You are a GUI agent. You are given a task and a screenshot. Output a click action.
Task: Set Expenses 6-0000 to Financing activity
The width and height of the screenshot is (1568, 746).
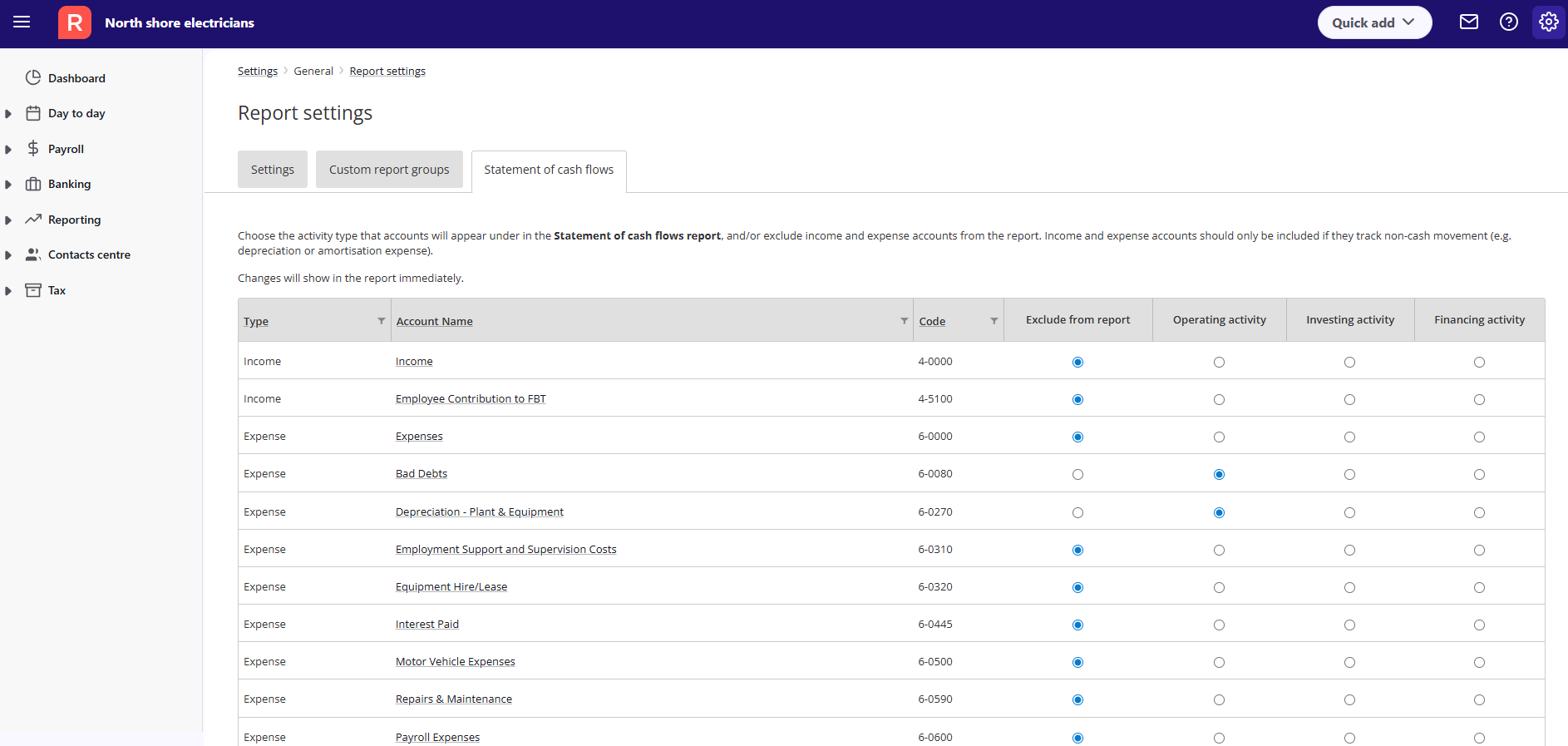coord(1479,437)
